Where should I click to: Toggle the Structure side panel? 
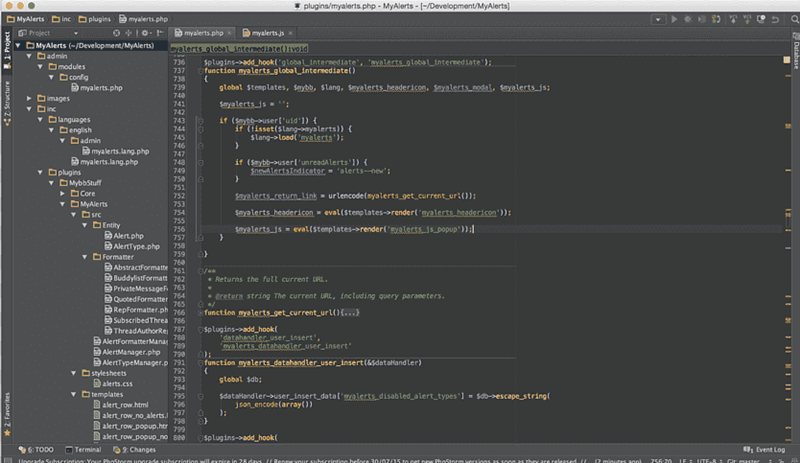[x=6, y=101]
